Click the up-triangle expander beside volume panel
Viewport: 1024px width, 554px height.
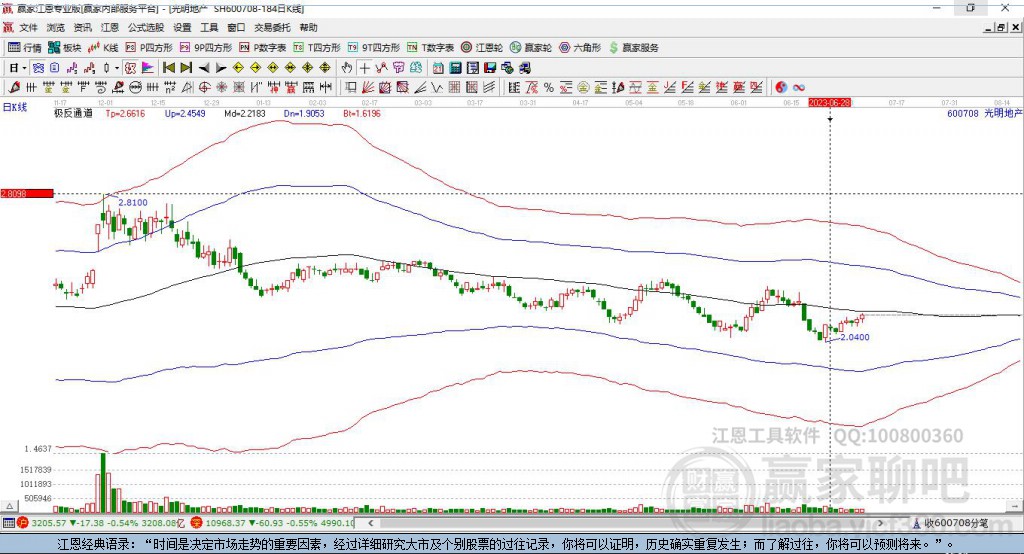pos(9,506)
